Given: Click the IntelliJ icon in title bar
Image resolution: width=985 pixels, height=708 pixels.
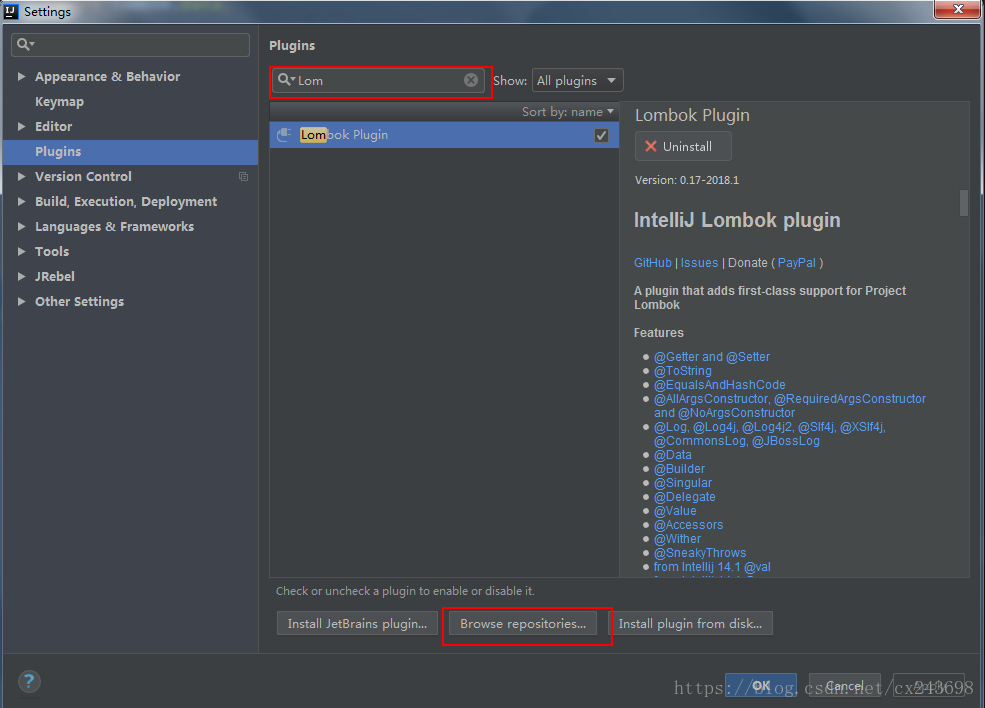Looking at the screenshot, I should [x=11, y=11].
